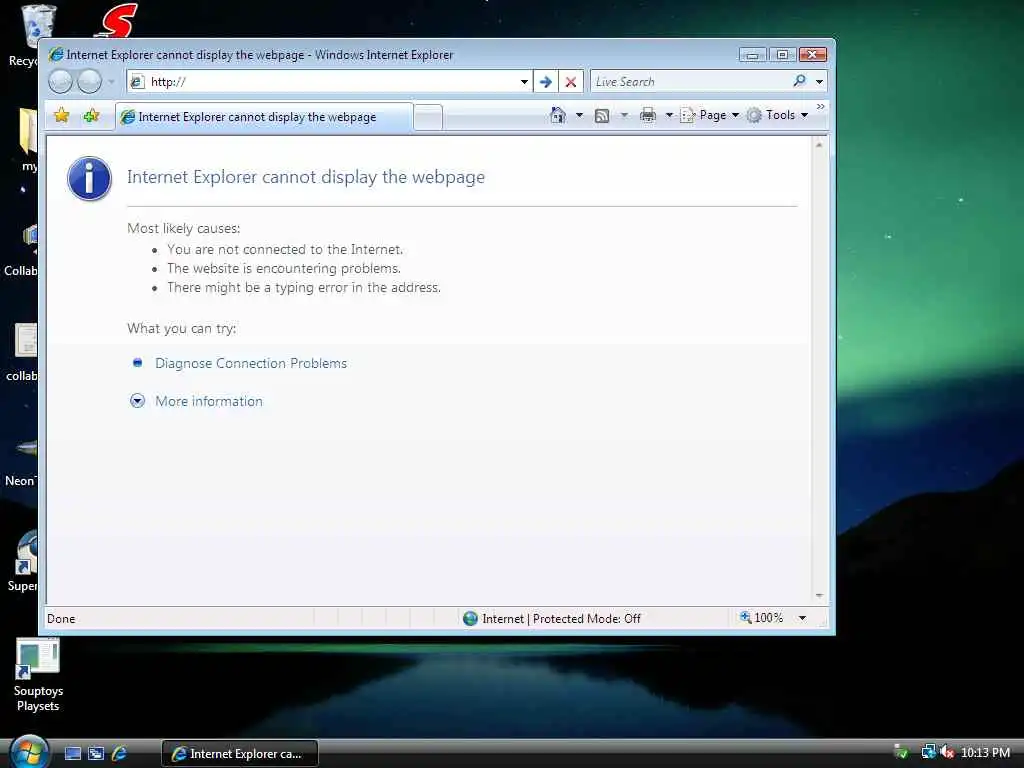Select the red S desktop icon
The width and height of the screenshot is (1024, 768).
[117, 20]
